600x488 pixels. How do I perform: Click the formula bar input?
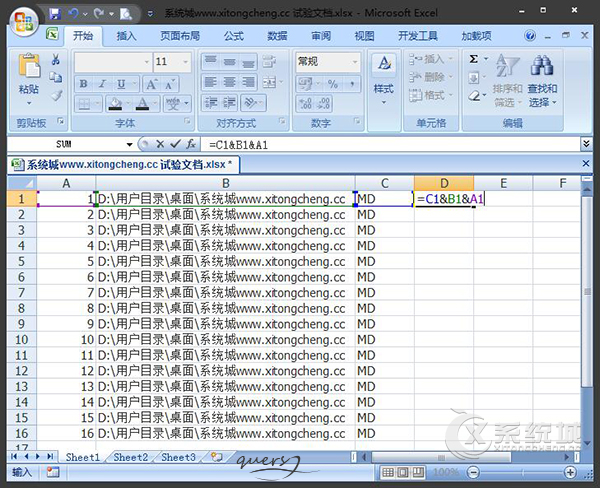click(x=391, y=145)
